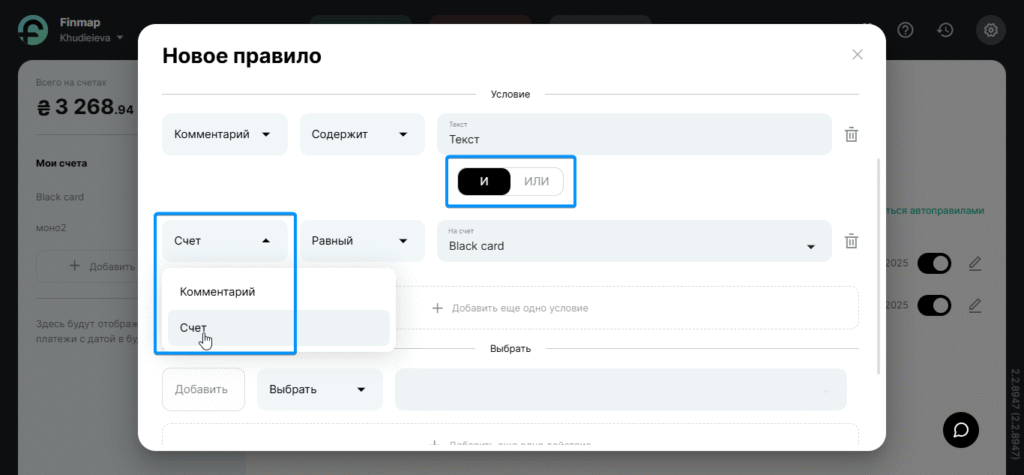This screenshot has height=475, width=1024.
Task: Delete the first condition with trash icon
Action: pos(851,134)
